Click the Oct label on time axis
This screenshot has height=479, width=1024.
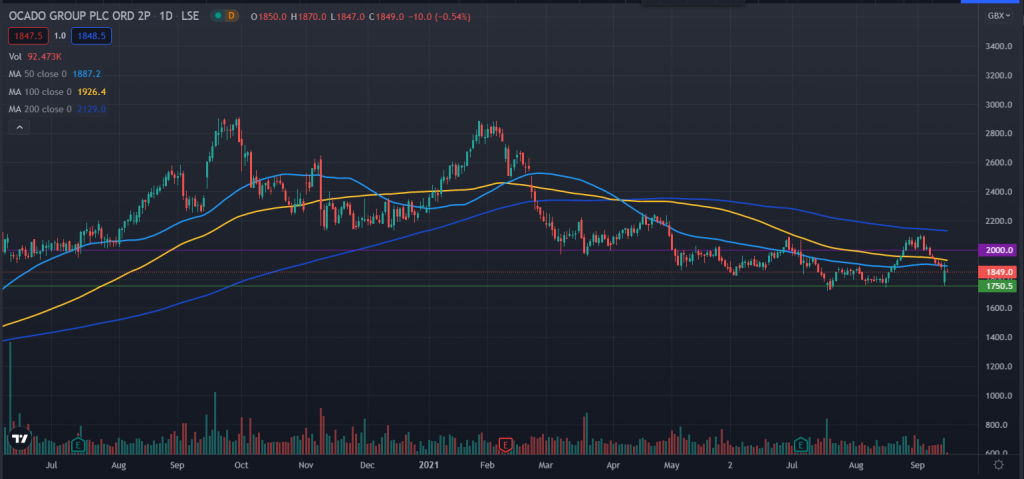241,465
